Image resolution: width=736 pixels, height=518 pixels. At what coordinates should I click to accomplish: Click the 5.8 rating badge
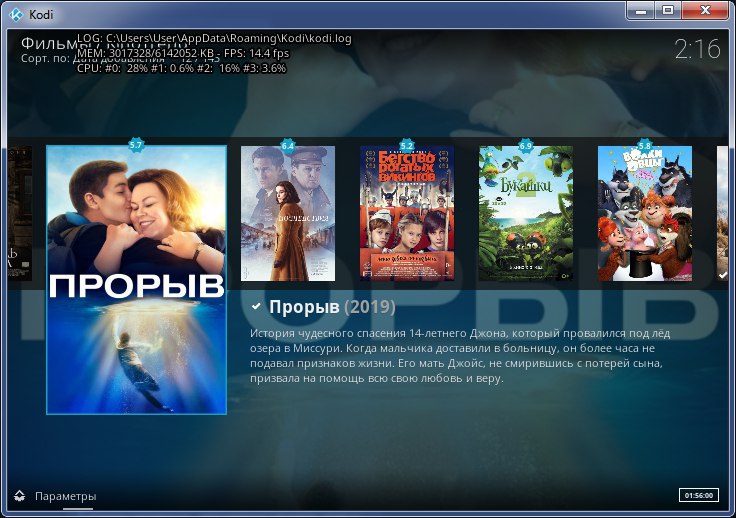[644, 145]
